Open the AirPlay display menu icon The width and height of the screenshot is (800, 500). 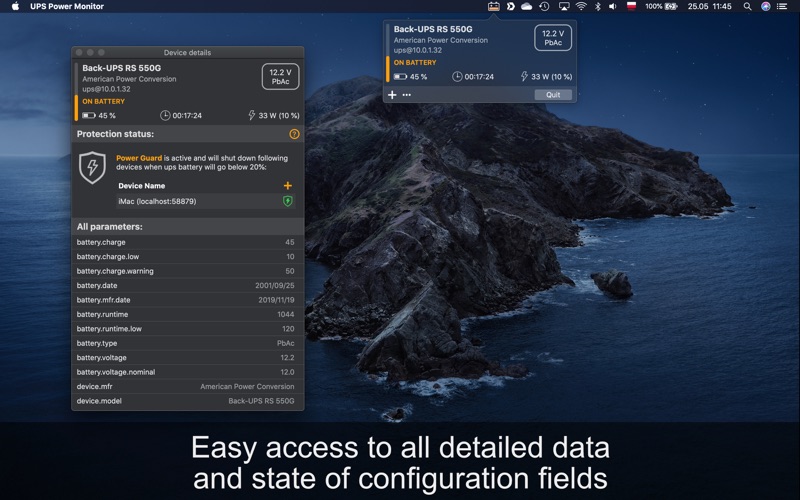point(564,7)
